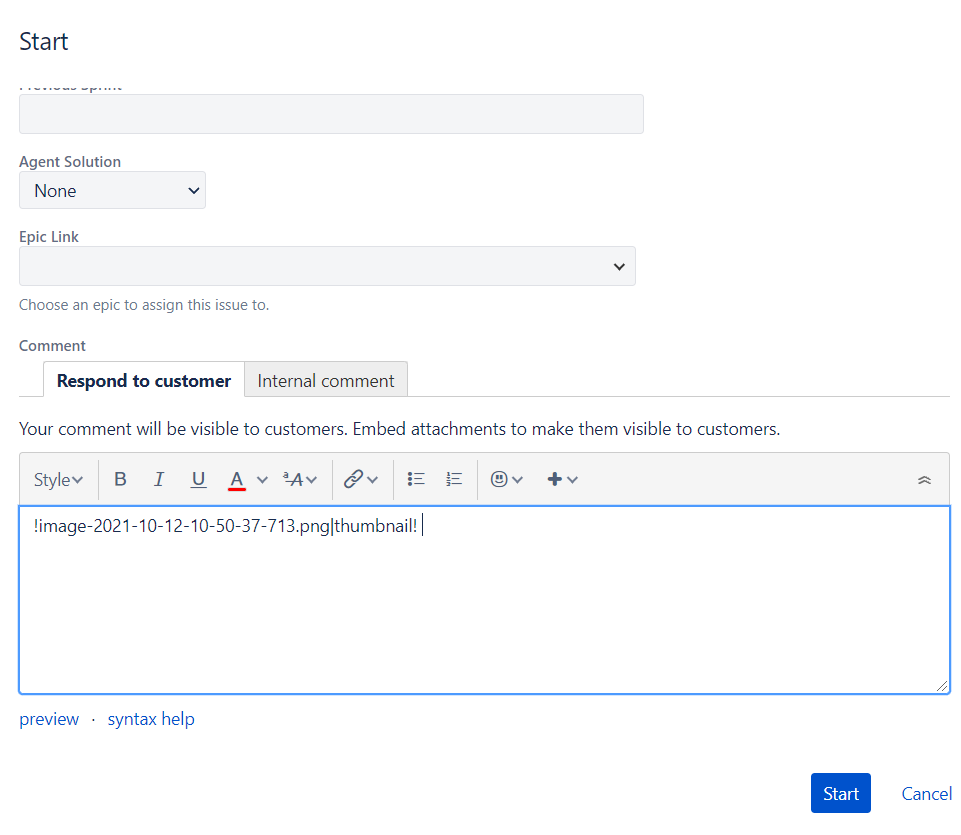The height and width of the screenshot is (835, 961).
Task: Collapse the editor toolbar with double-chevron
Action: point(924,479)
